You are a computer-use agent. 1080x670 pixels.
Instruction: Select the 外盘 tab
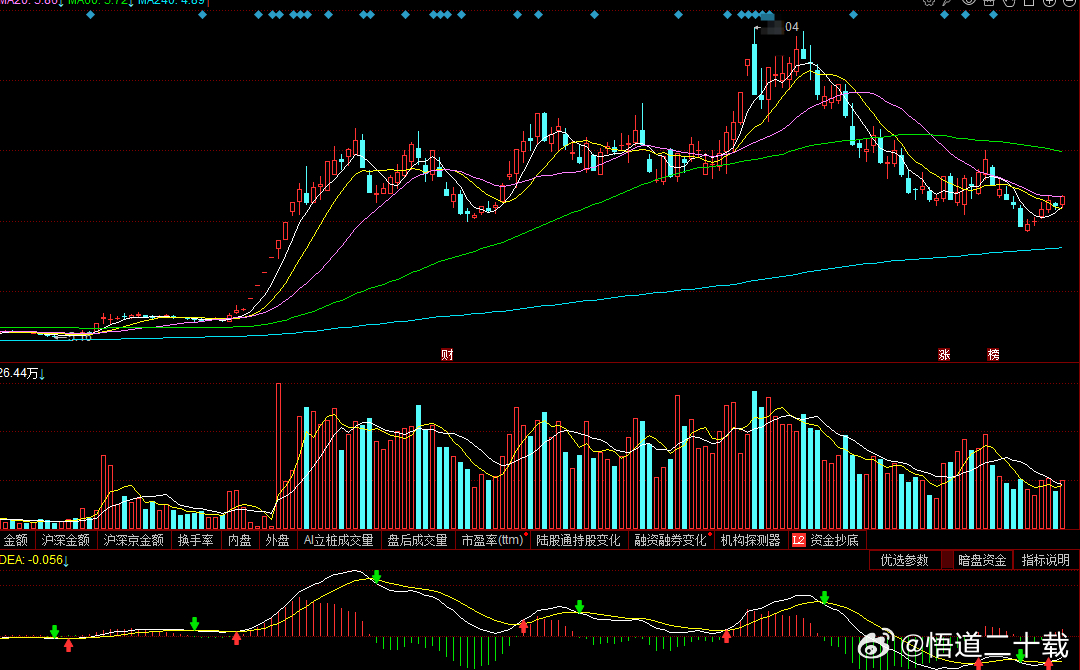coord(278,541)
